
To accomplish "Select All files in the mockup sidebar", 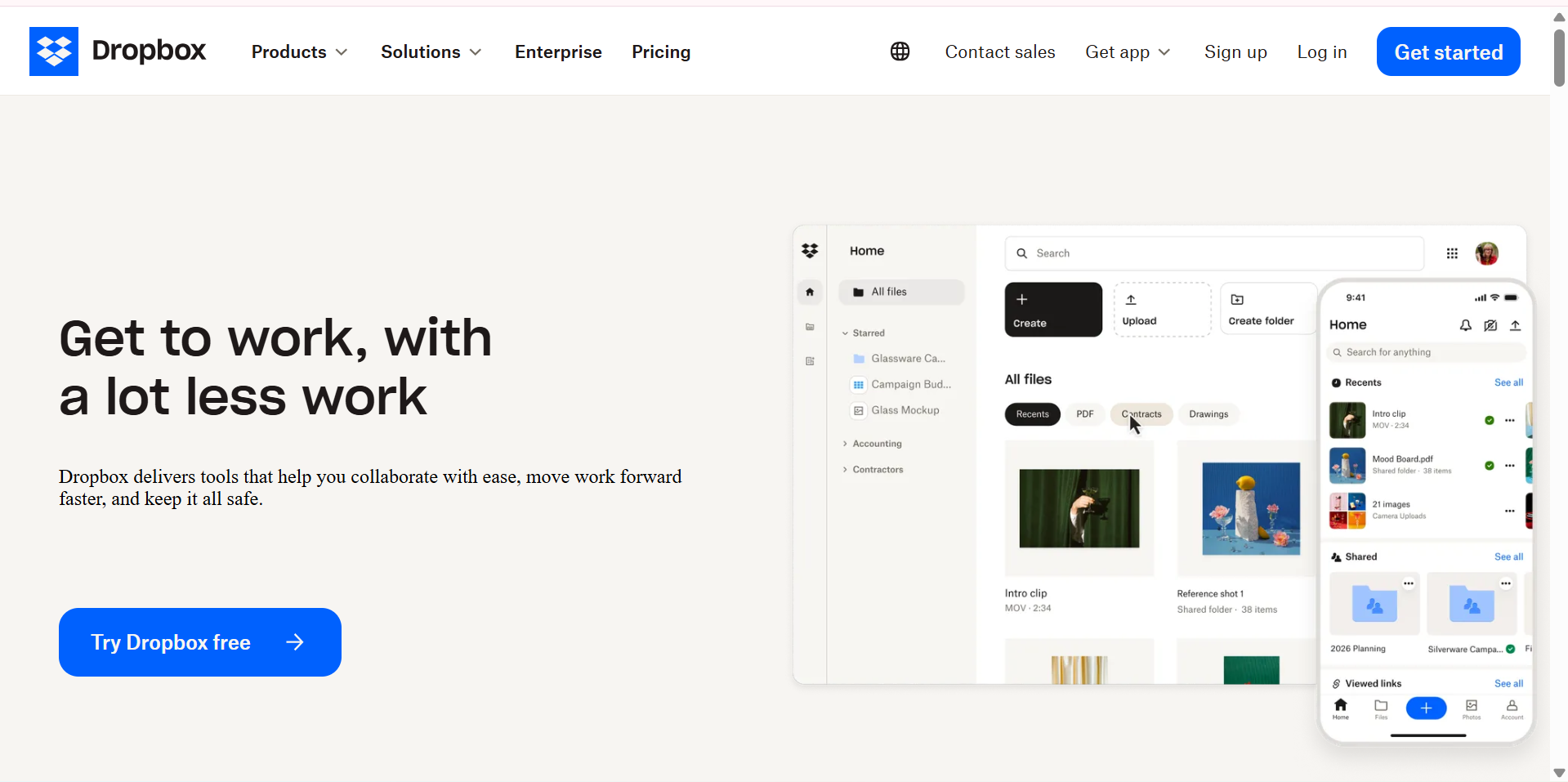I will click(x=901, y=292).
